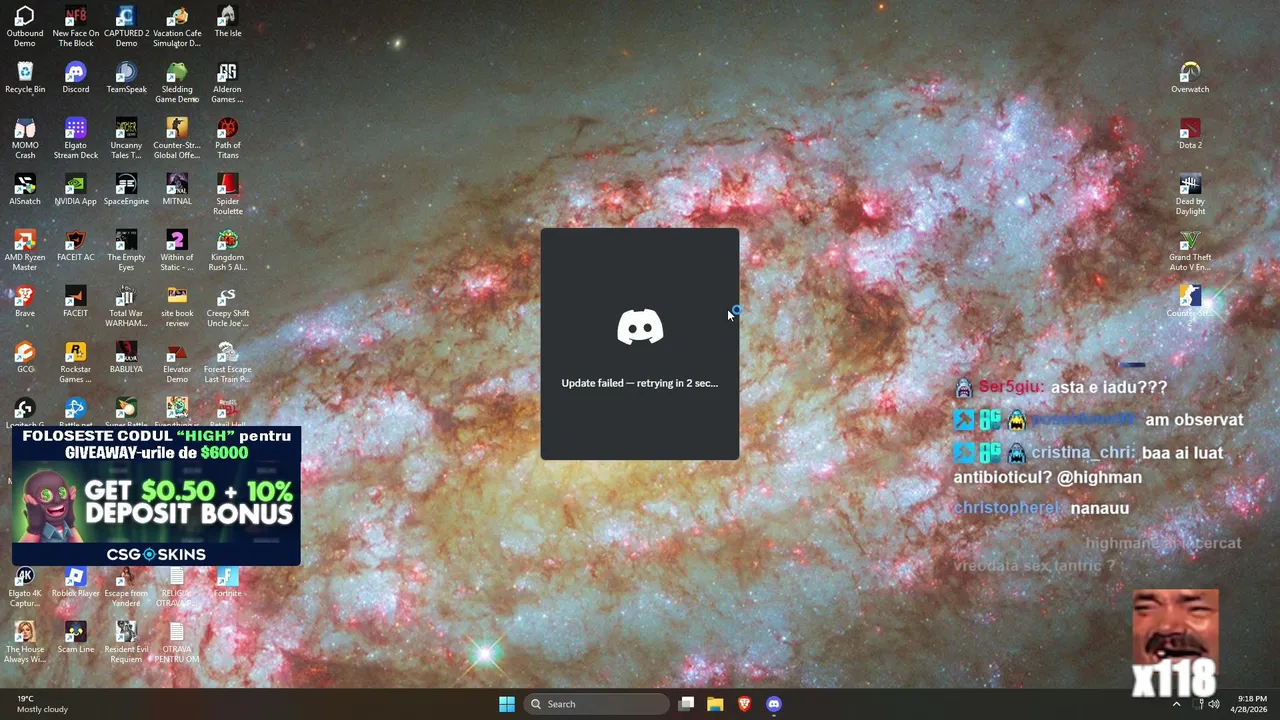Click the GCG desktop shortcut
This screenshot has width=1280, height=720.
click(x=25, y=358)
